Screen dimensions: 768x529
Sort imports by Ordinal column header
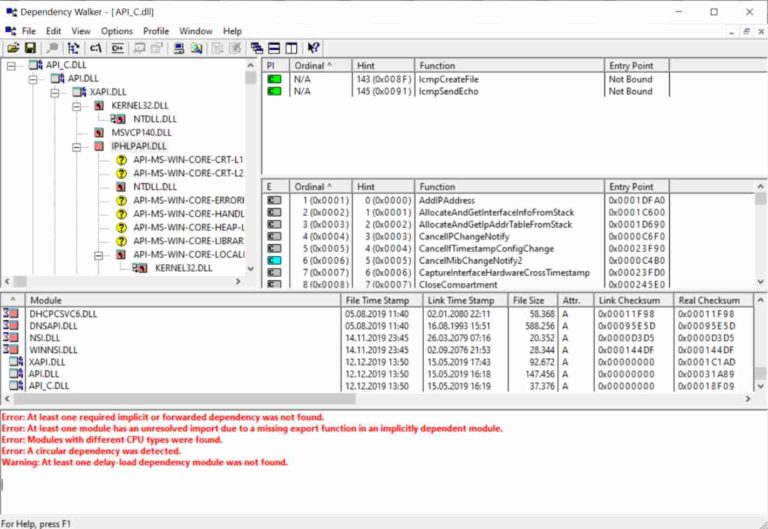[x=320, y=66]
